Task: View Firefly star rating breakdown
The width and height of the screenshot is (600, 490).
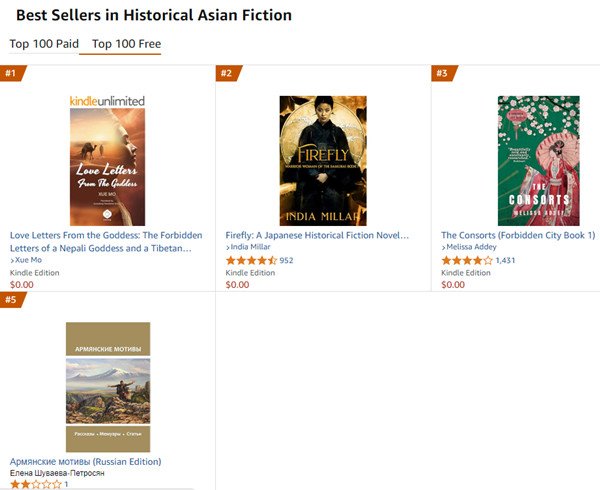Action: pyautogui.click(x=251, y=260)
